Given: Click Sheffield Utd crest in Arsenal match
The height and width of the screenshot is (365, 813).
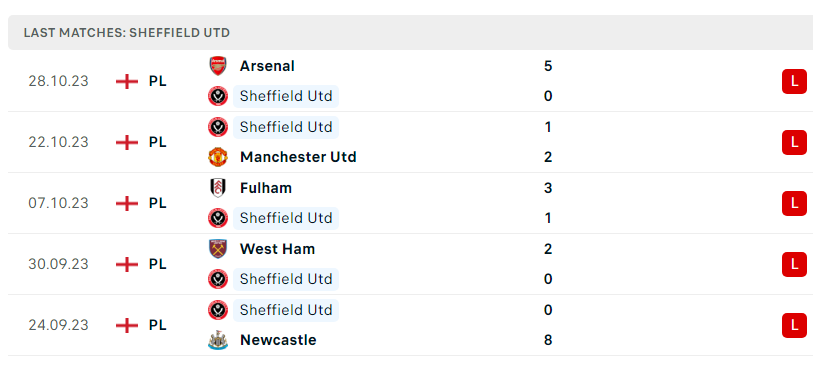Looking at the screenshot, I should coord(218,96).
